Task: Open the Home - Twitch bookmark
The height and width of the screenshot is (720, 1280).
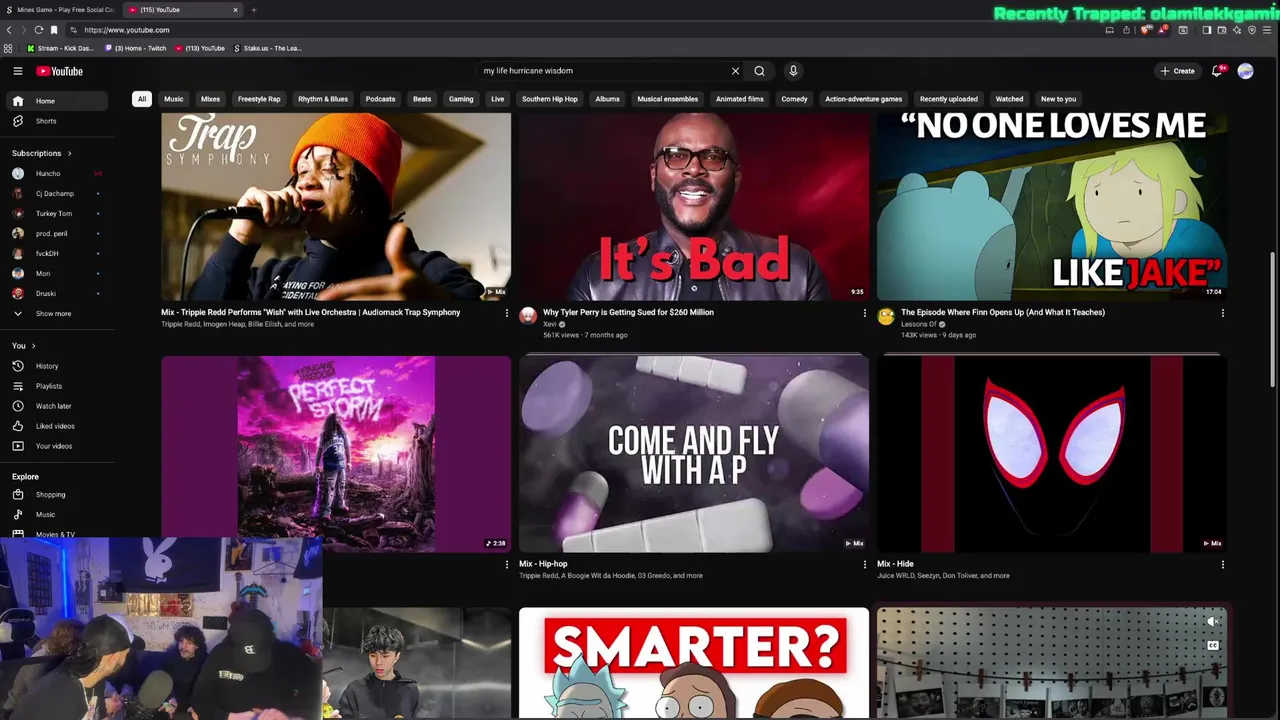Action: coord(136,48)
